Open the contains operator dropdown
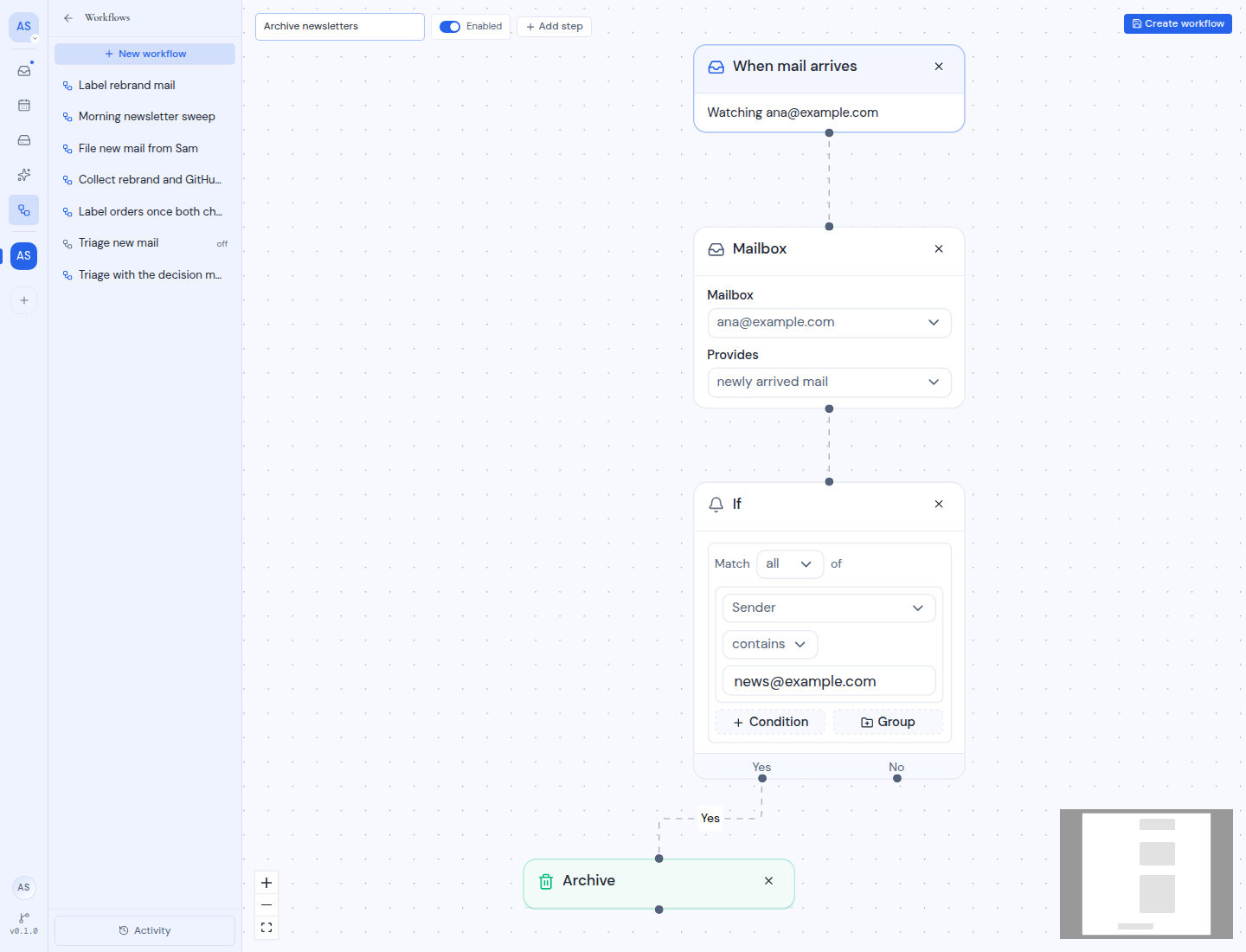The width and height of the screenshot is (1246, 952). [769, 645]
